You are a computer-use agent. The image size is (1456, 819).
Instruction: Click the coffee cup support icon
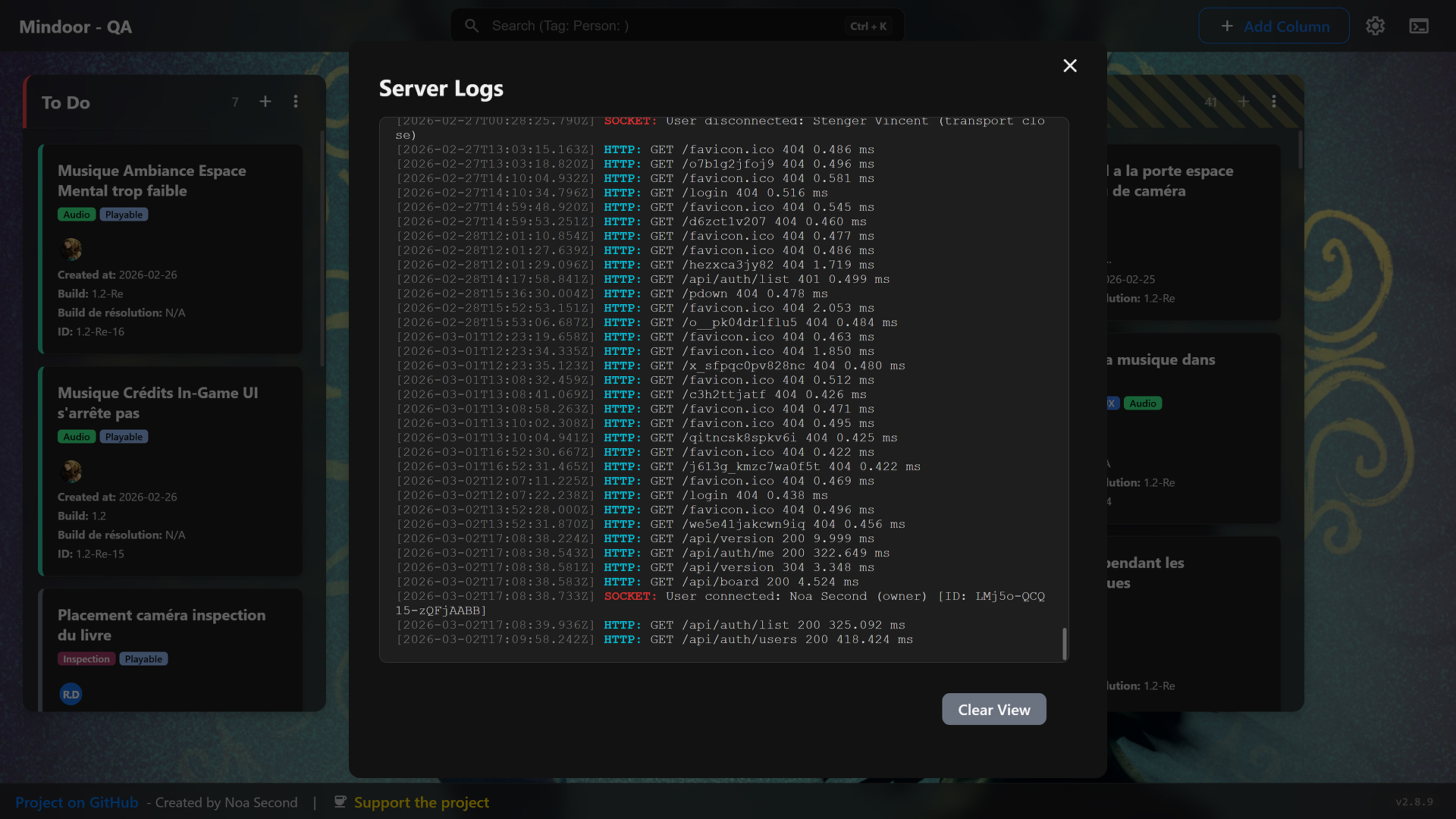point(340,802)
